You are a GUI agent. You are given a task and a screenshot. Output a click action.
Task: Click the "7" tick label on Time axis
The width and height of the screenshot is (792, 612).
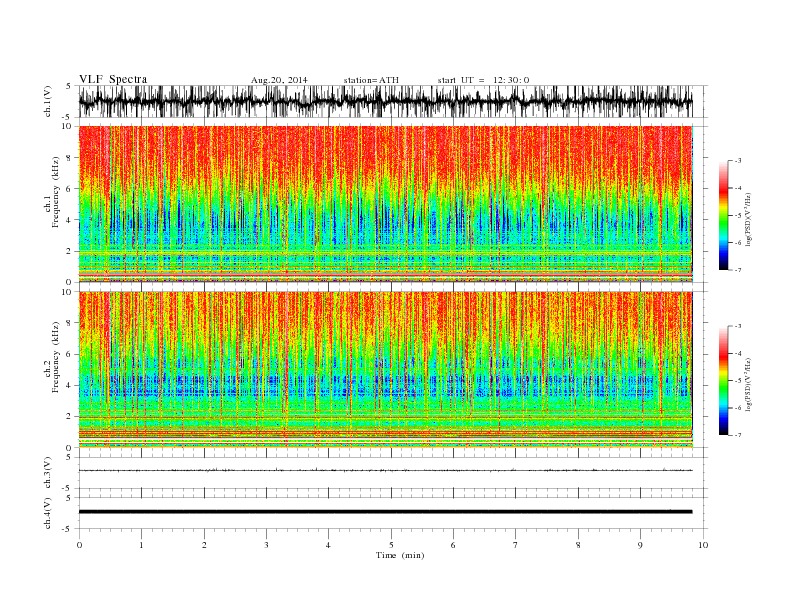click(x=516, y=545)
